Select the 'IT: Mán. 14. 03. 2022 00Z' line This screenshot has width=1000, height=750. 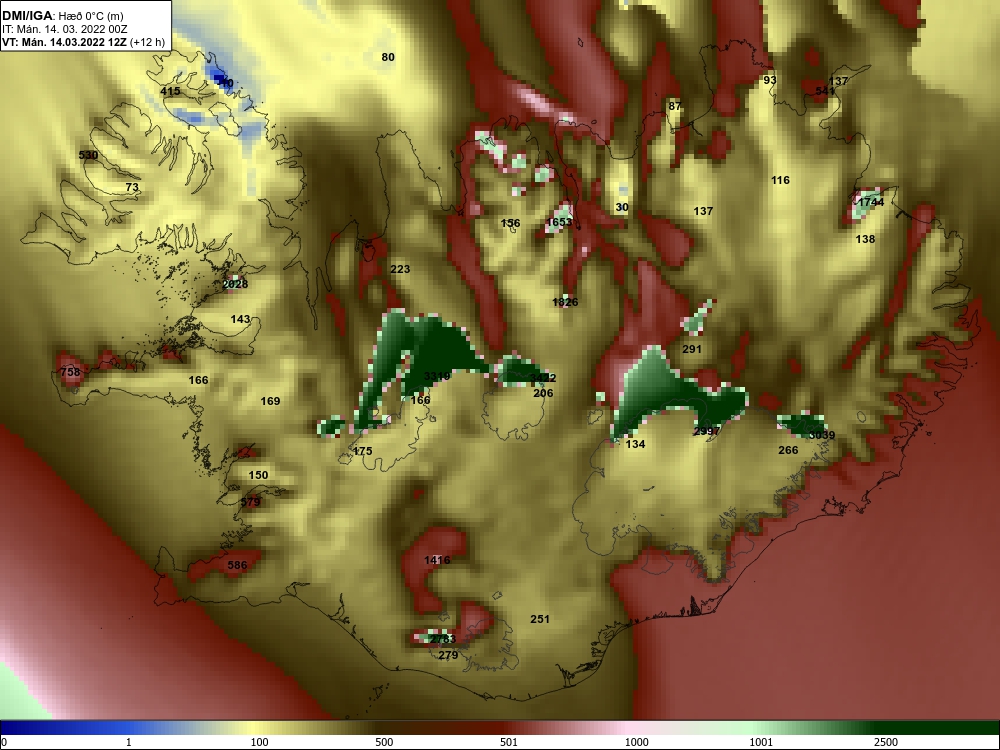click(64, 29)
